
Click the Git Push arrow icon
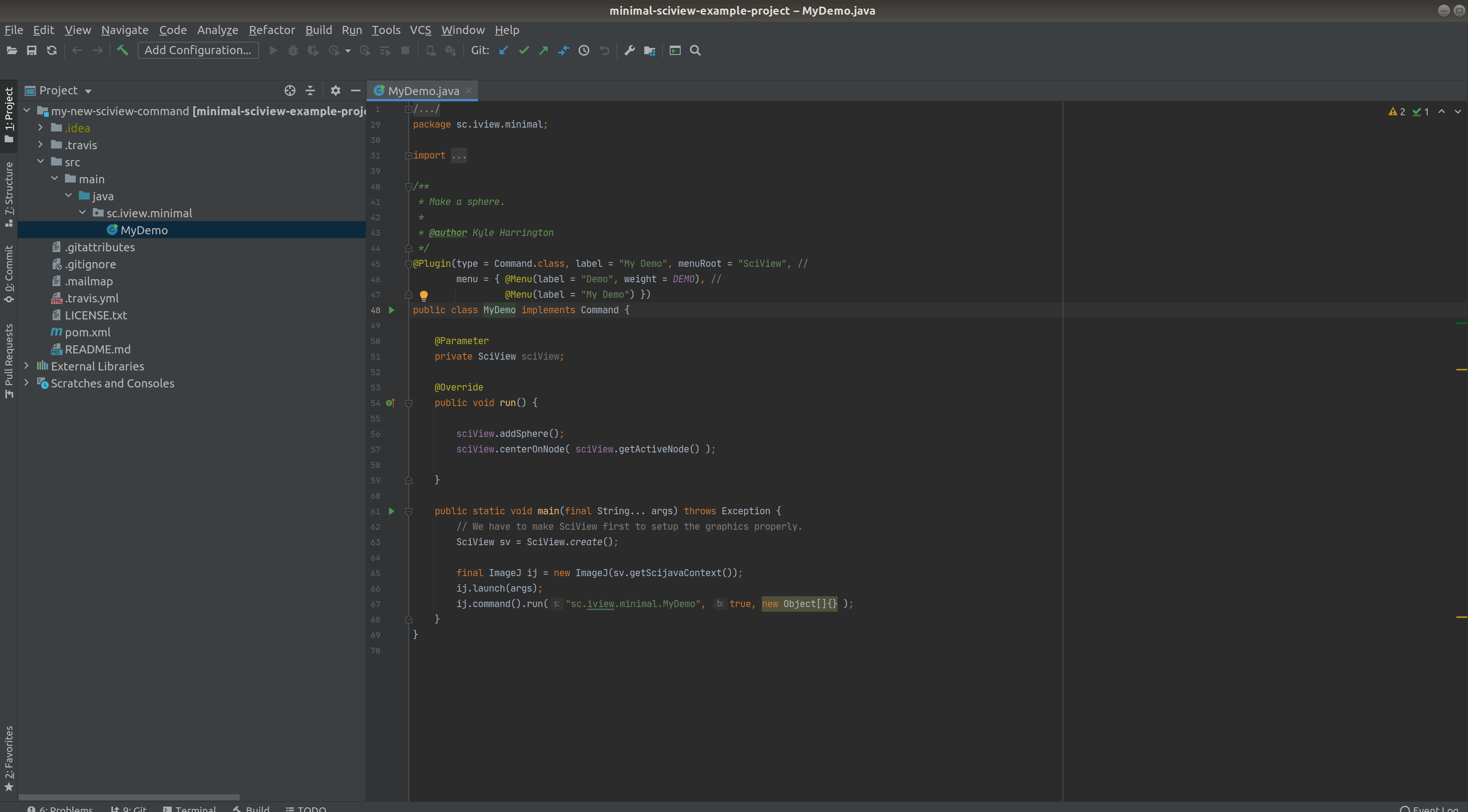pos(544,51)
